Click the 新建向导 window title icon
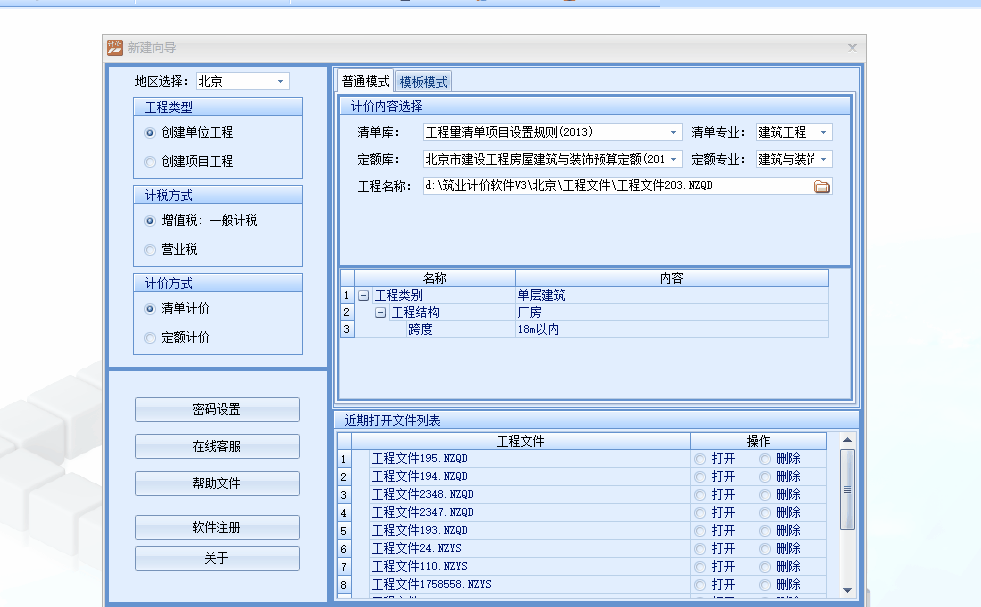The image size is (981, 607). coord(114,47)
